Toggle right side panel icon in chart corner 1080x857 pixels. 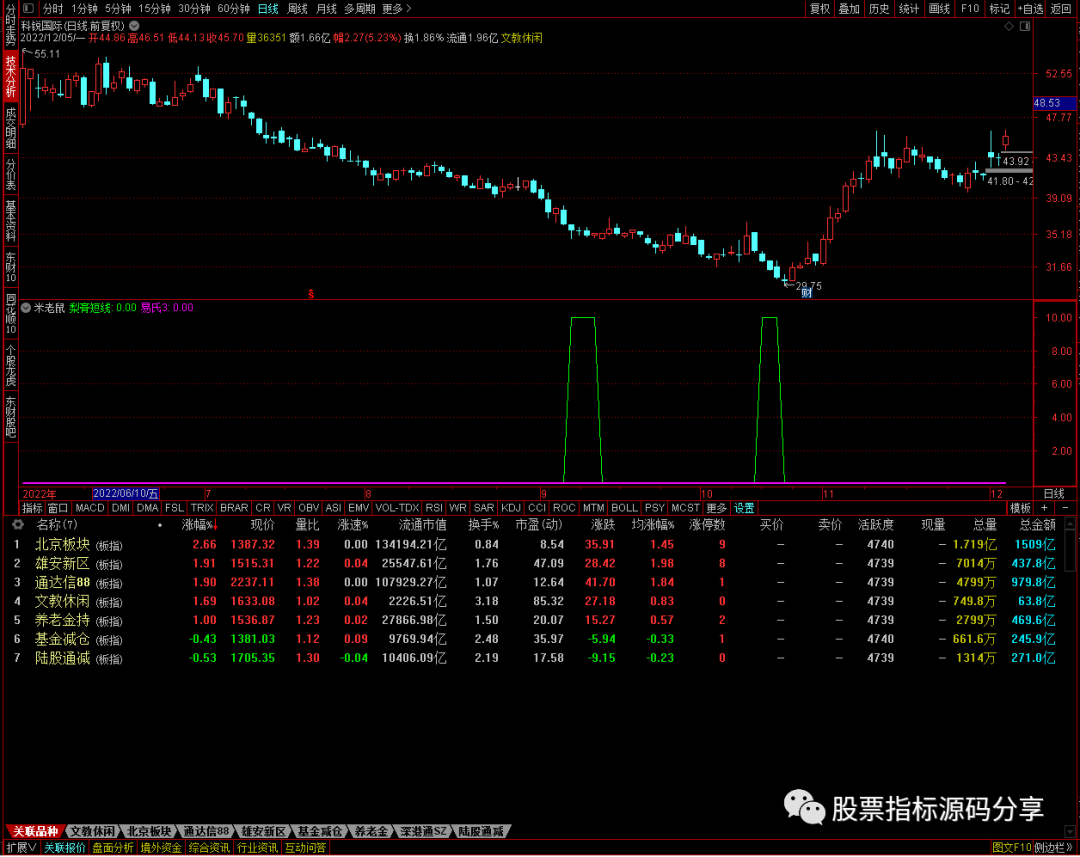pyautogui.click(x=1025, y=26)
